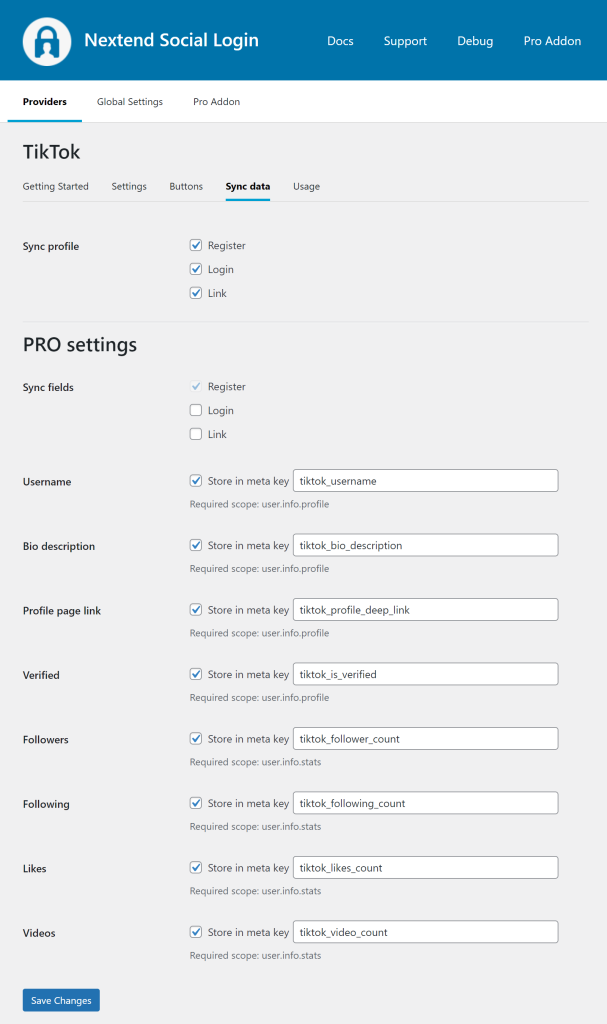Uncheck Sync profile Register checkbox
The height and width of the screenshot is (1024, 607).
click(196, 245)
